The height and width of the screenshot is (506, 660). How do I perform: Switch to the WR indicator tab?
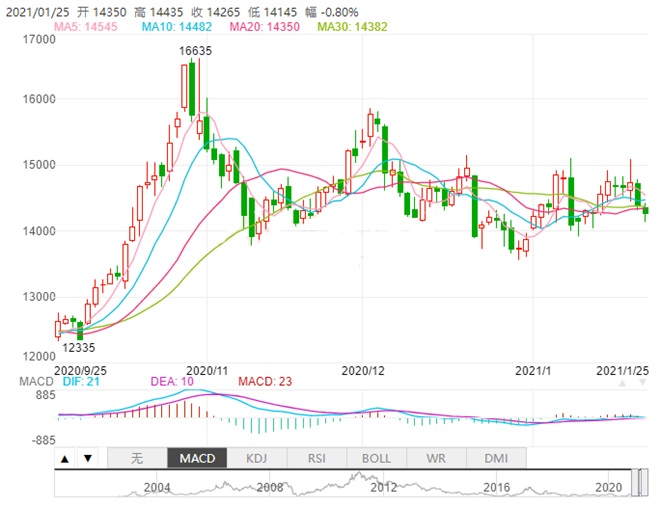(x=436, y=458)
